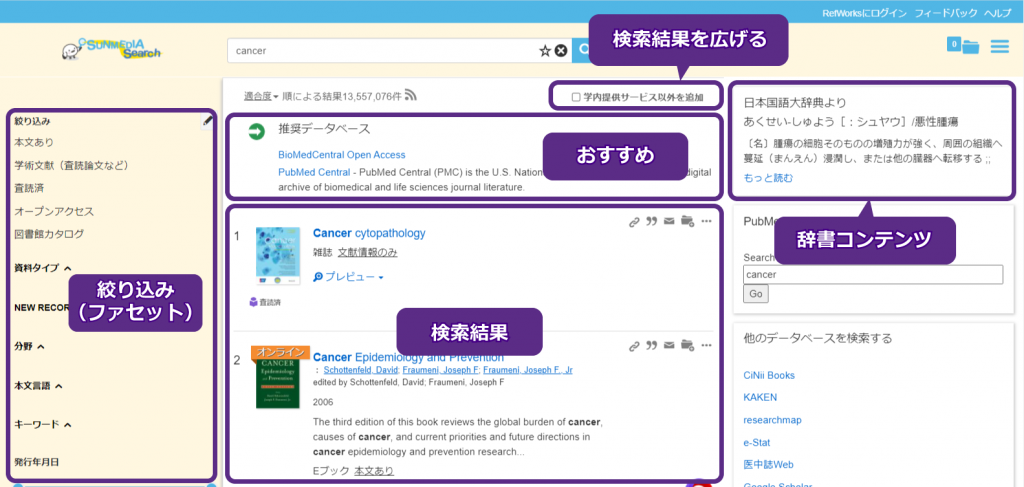Click the green arrow recommended database icon
1024x487 pixels.
256,133
